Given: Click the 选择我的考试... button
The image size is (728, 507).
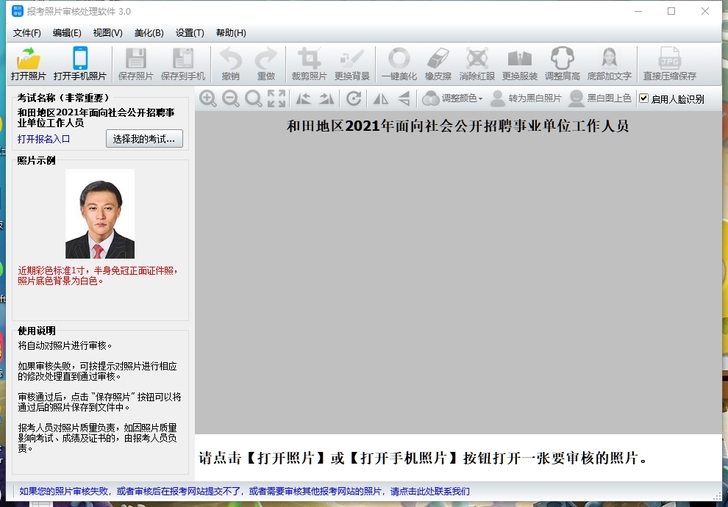Looking at the screenshot, I should click(144, 139).
